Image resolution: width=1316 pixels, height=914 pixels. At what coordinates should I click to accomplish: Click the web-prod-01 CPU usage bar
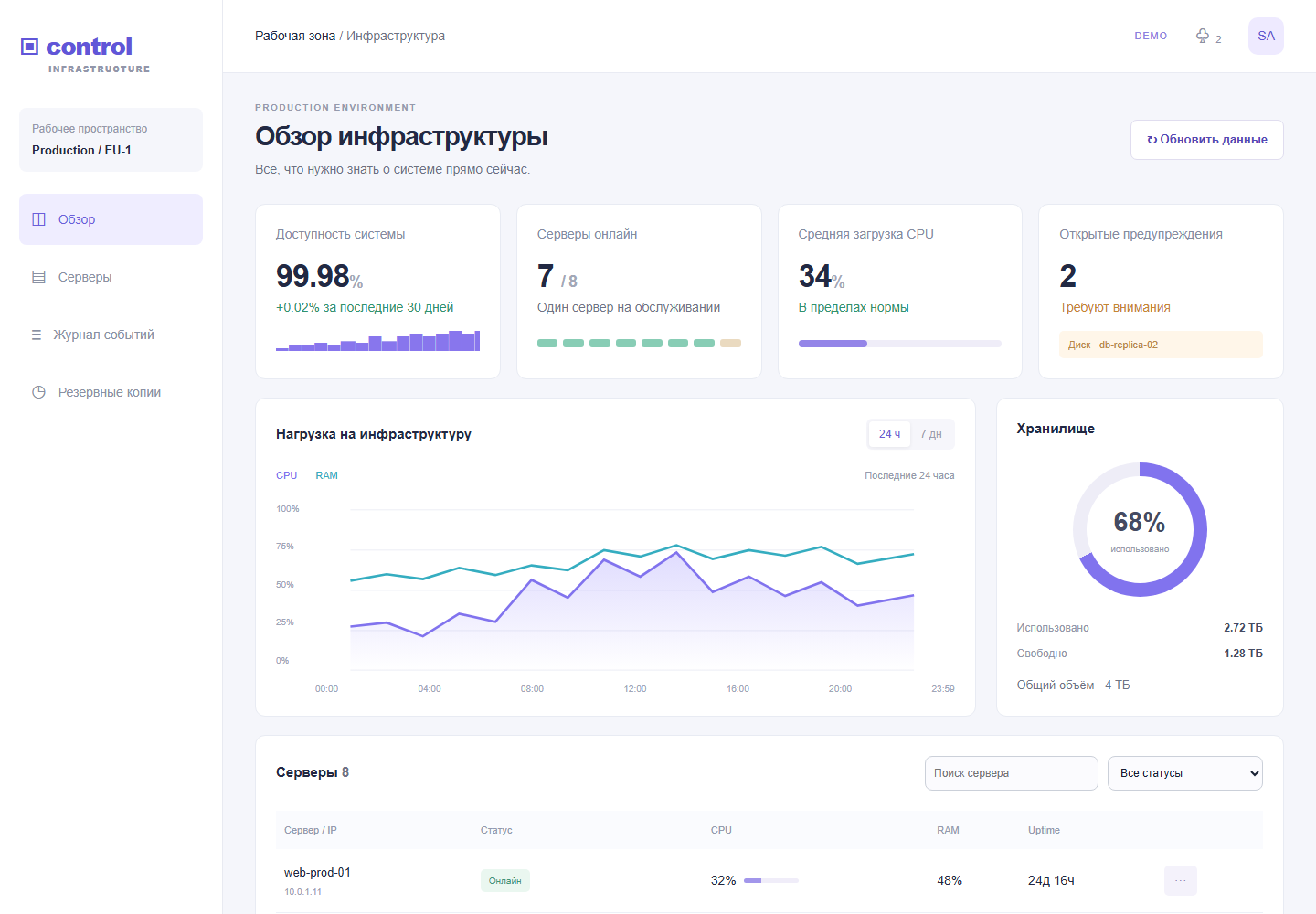pos(771,880)
